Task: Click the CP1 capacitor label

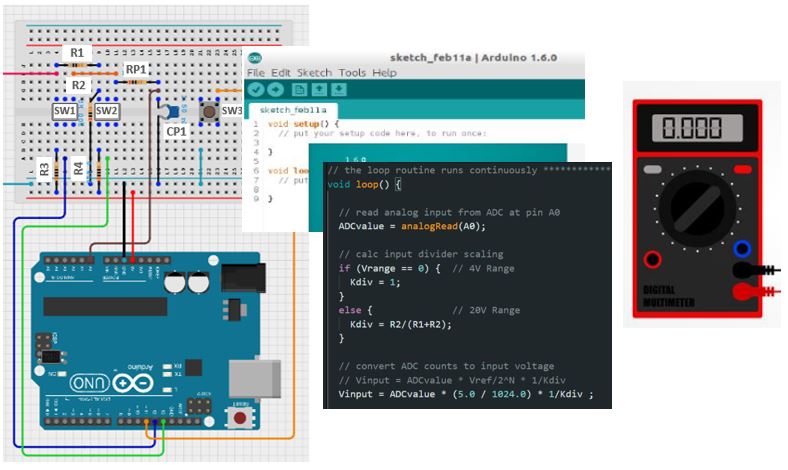Action: [x=176, y=132]
